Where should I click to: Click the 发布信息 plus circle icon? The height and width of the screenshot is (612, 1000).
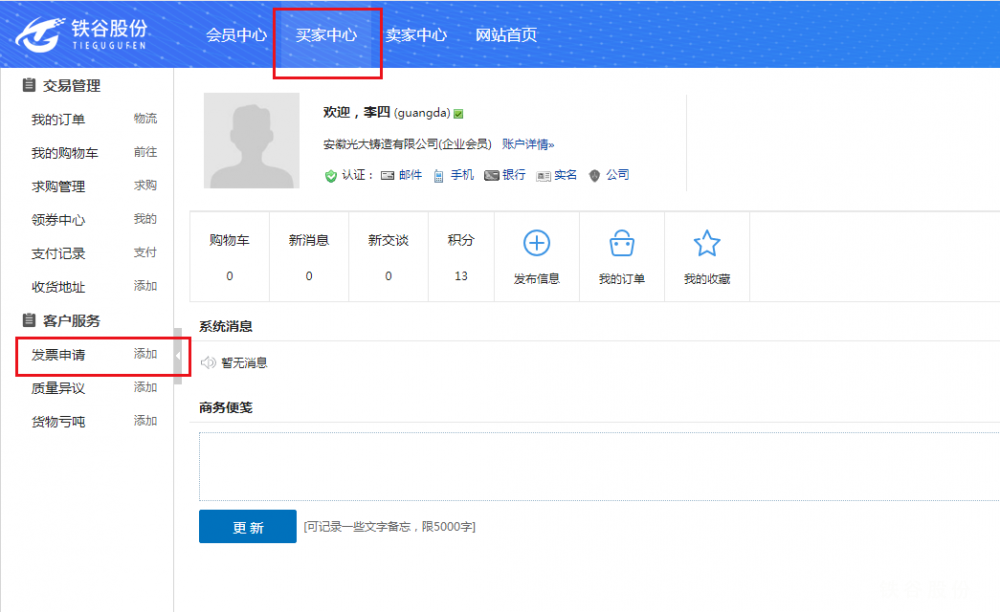(x=537, y=243)
